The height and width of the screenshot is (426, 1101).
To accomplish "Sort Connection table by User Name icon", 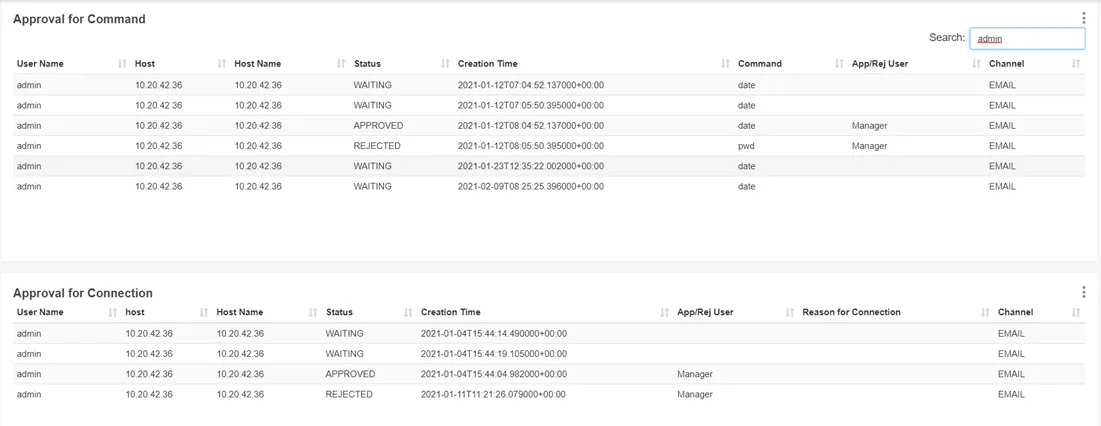I will click(x=113, y=312).
